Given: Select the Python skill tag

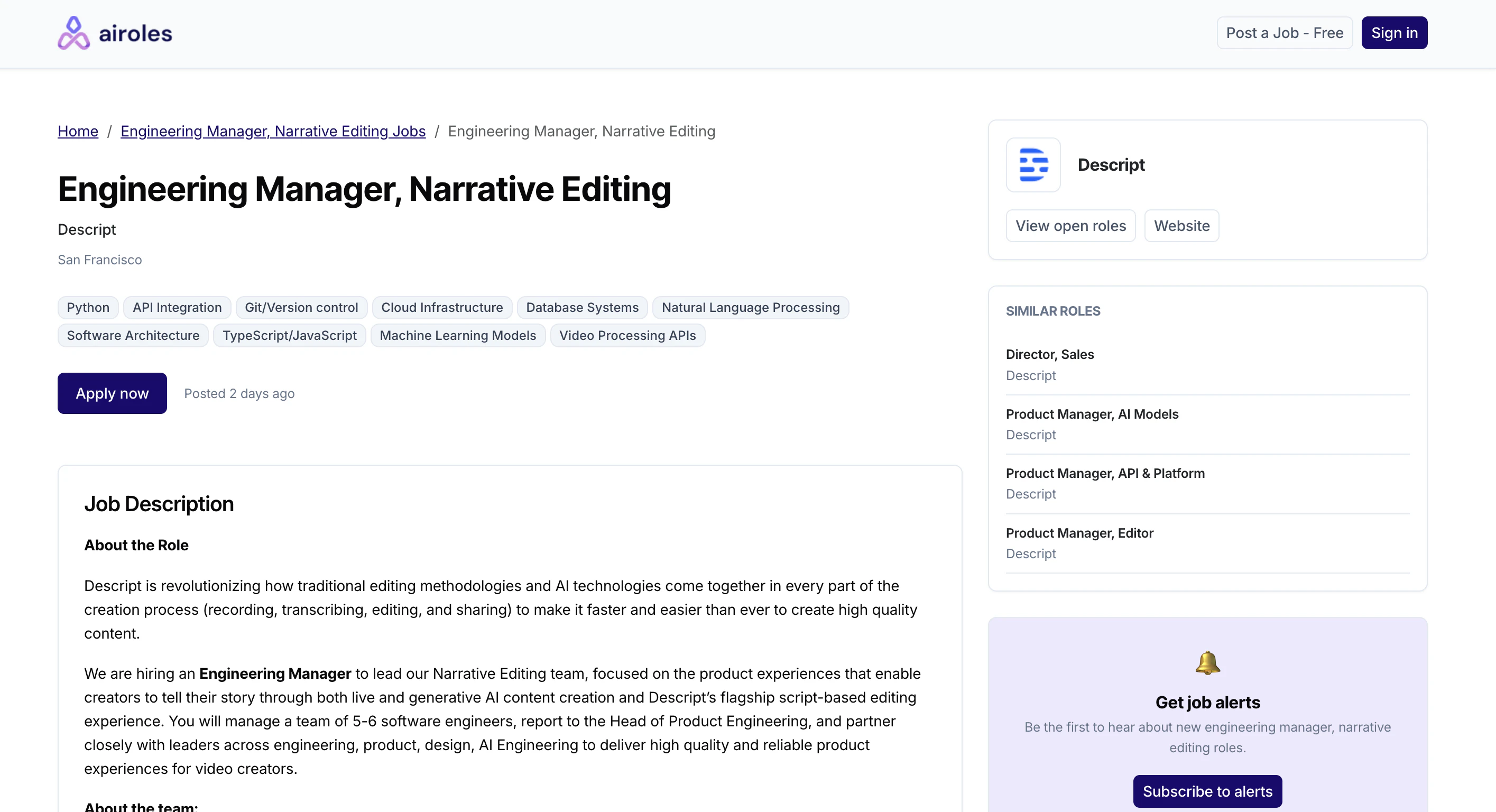Looking at the screenshot, I should pos(88,307).
